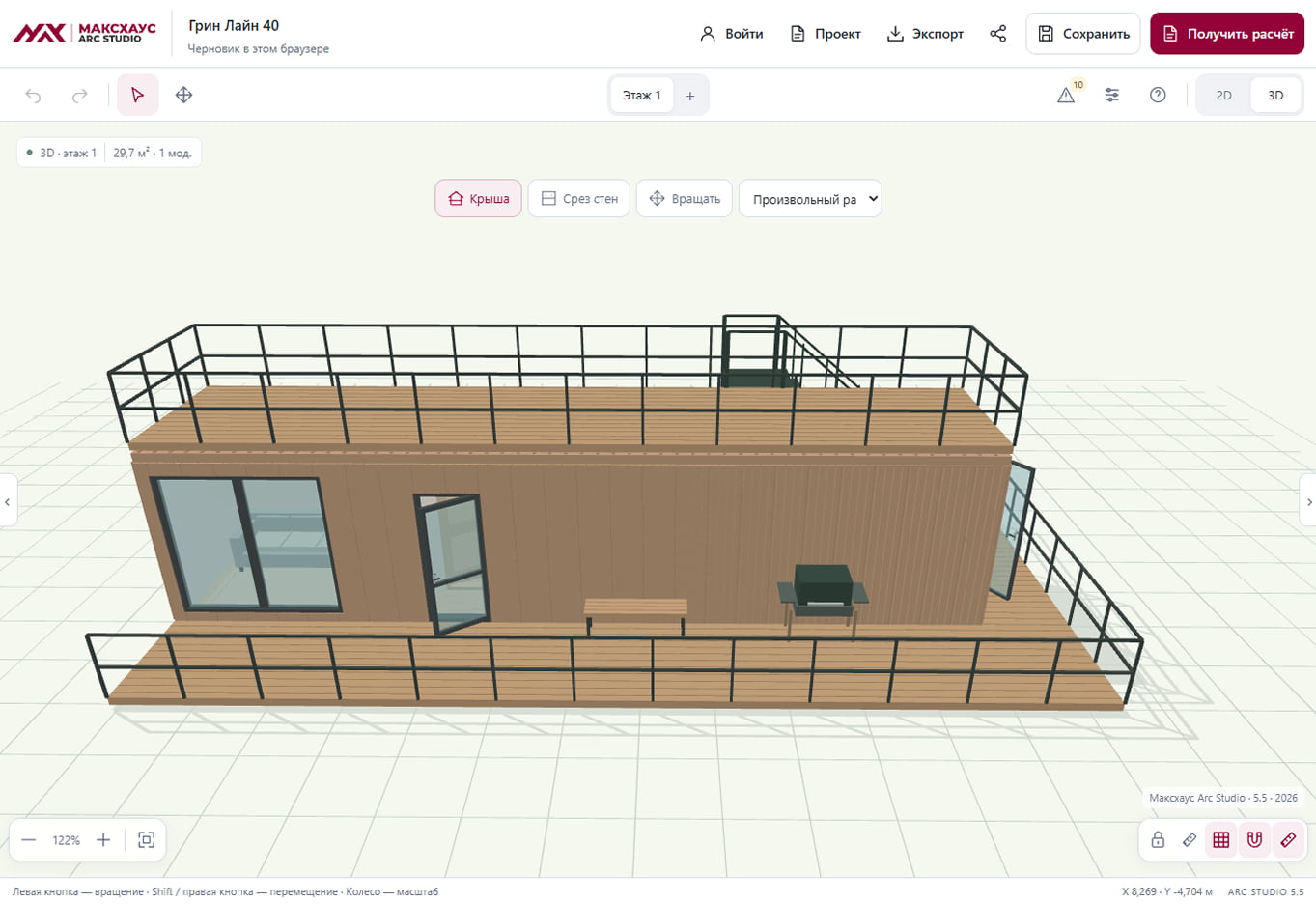Screen dimensions: 1316x904
Task: Toggle magnet snapping
Action: pos(1254,840)
